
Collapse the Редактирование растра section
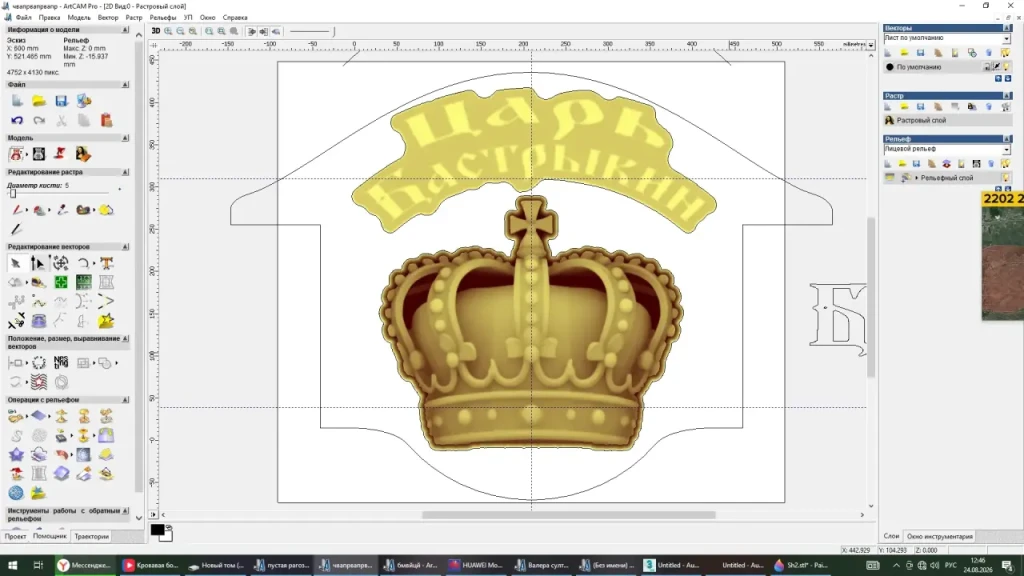(x=125, y=172)
